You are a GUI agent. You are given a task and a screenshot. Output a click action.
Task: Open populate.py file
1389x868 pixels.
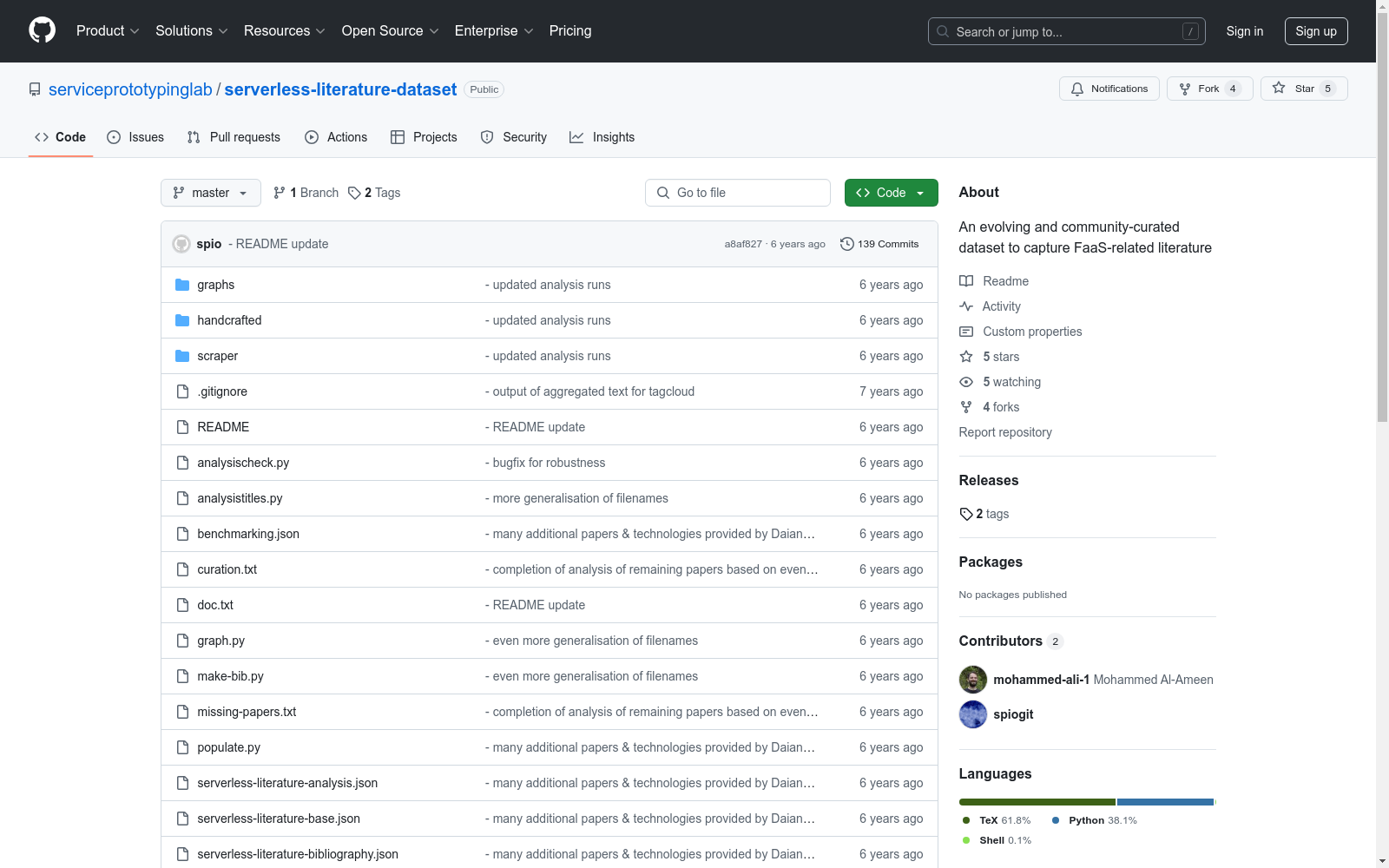(x=229, y=747)
